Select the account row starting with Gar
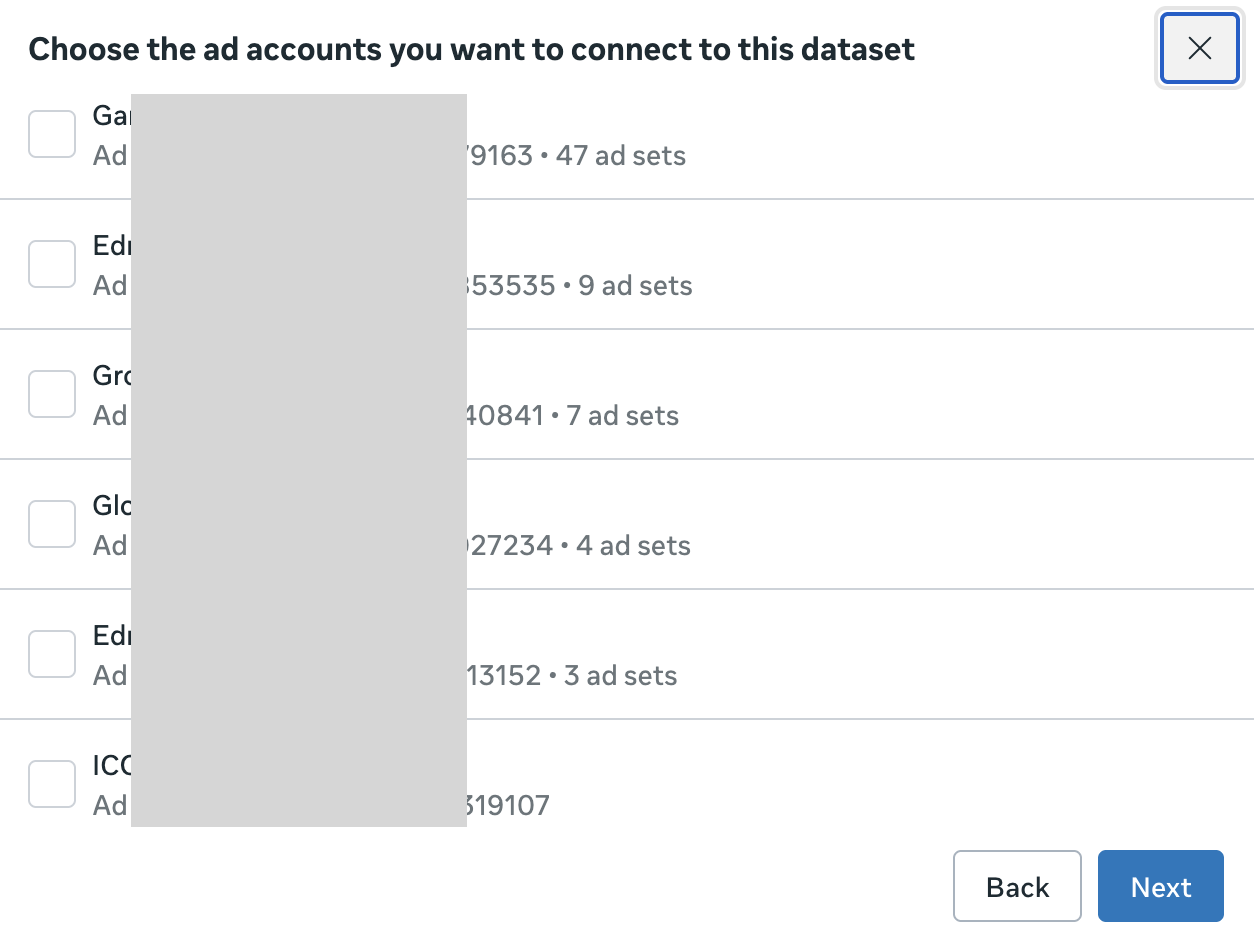This screenshot has width=1254, height=944. pos(627,135)
